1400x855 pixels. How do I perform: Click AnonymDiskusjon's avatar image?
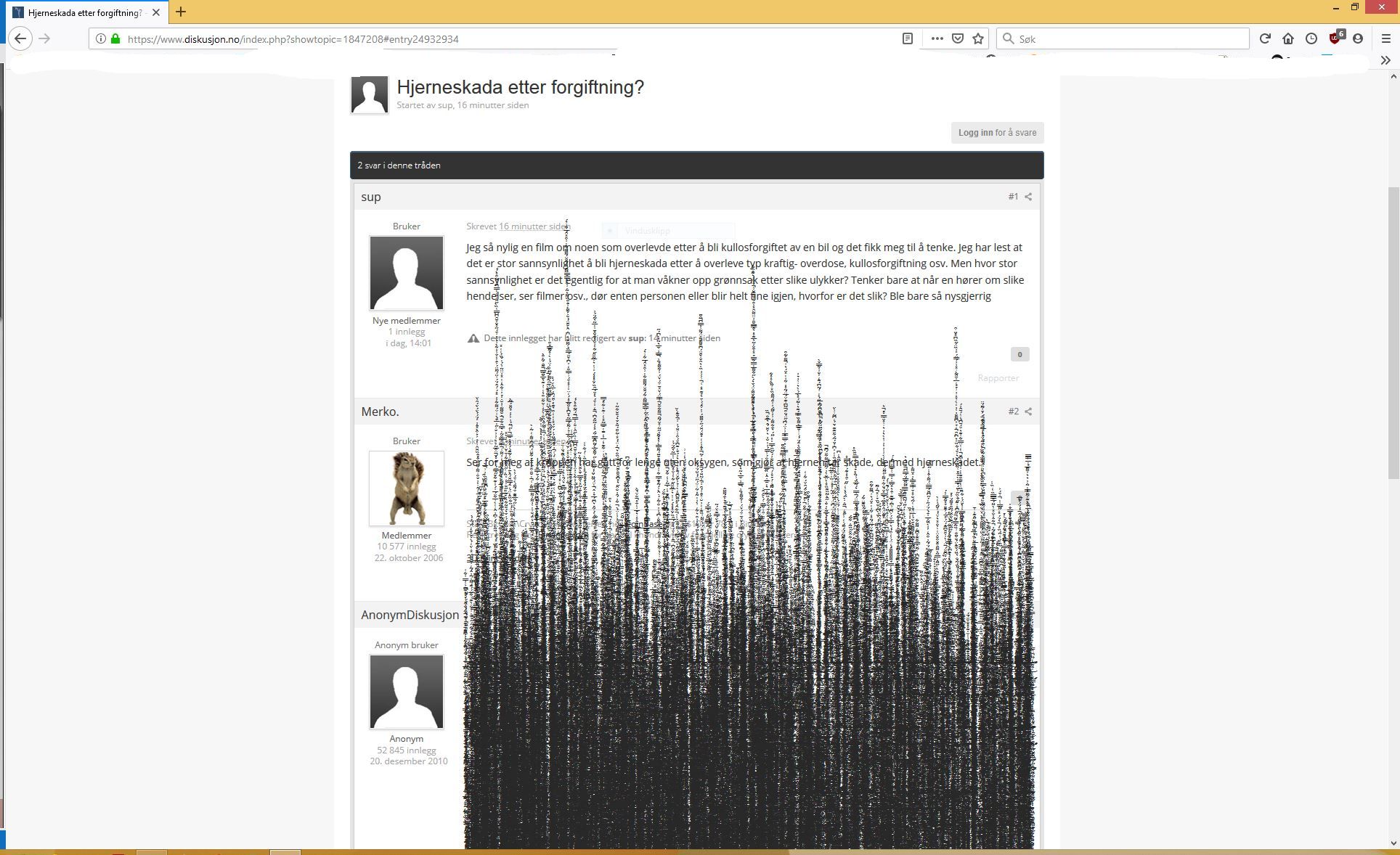(x=407, y=692)
